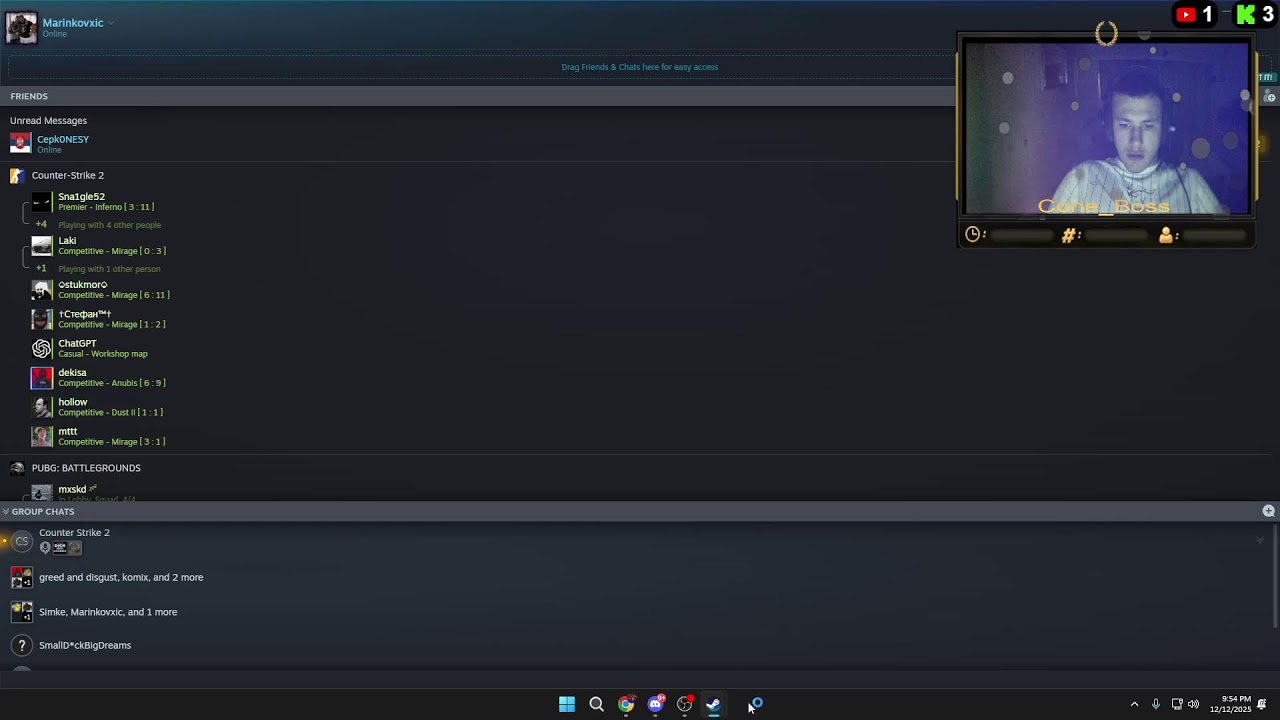Screen dimensions: 1280x720
Task: Open CepkONESY unread message chat
Action: [x=63, y=144]
